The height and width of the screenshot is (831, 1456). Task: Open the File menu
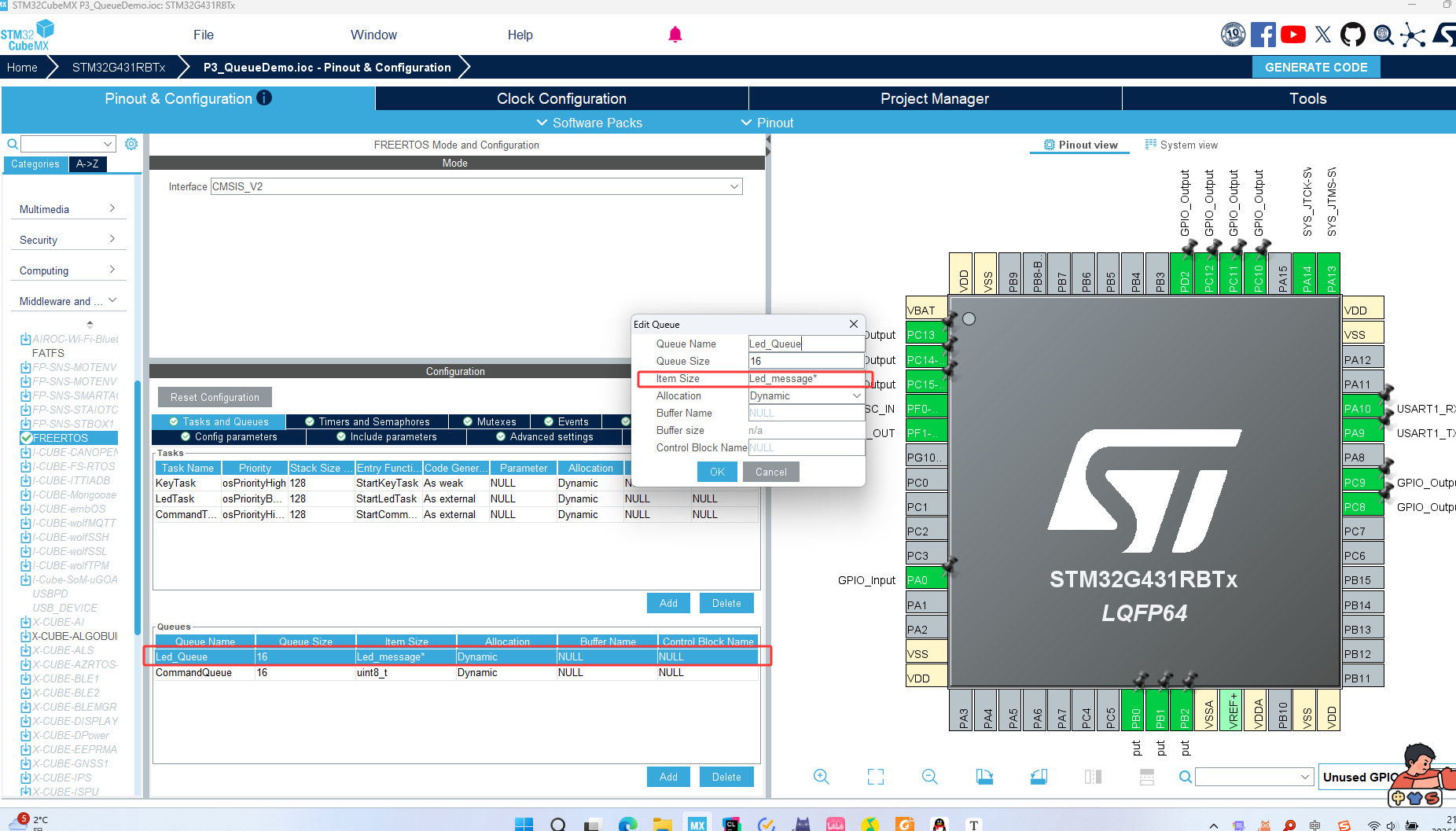click(x=204, y=35)
